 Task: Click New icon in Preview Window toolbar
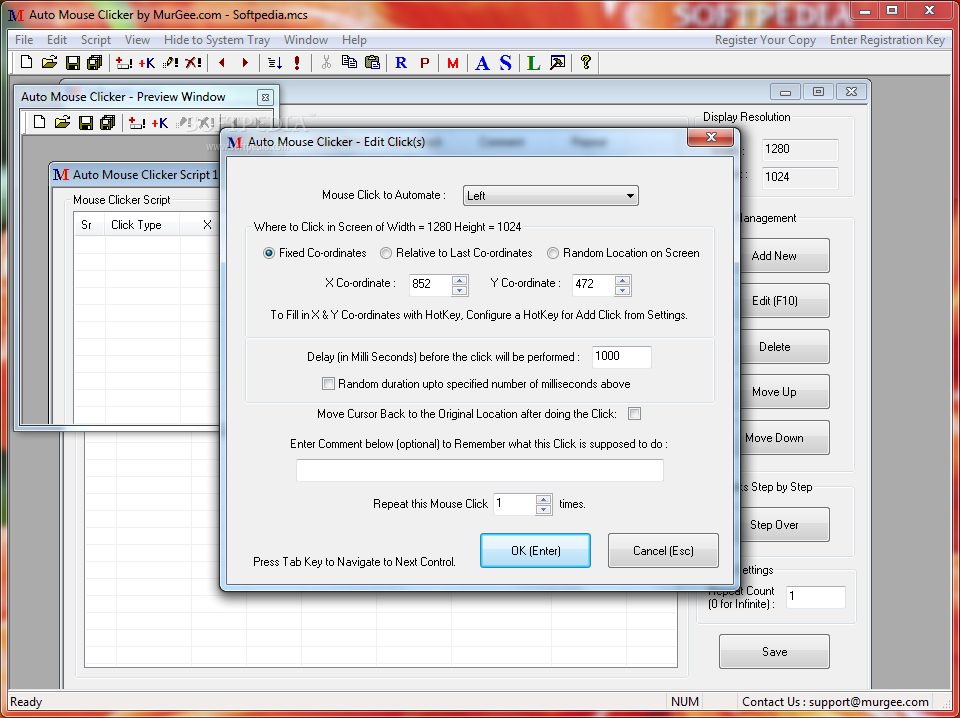click(40, 122)
